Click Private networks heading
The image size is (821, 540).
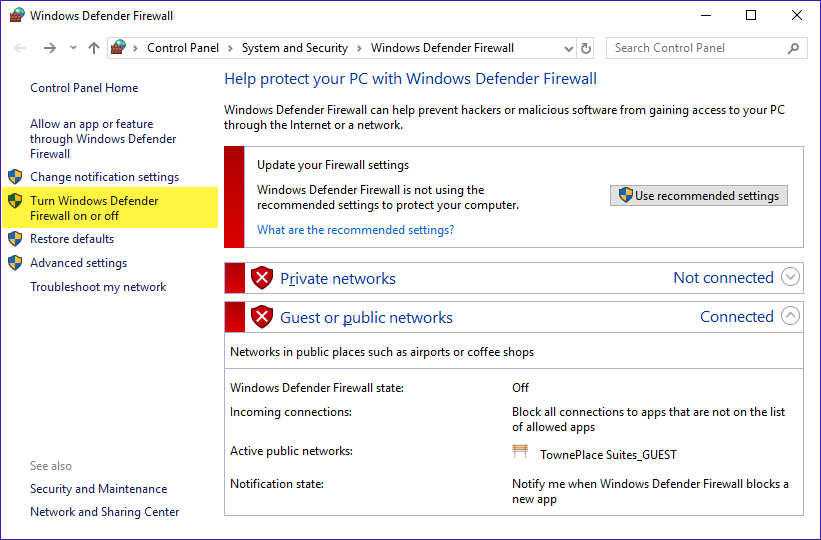(338, 279)
